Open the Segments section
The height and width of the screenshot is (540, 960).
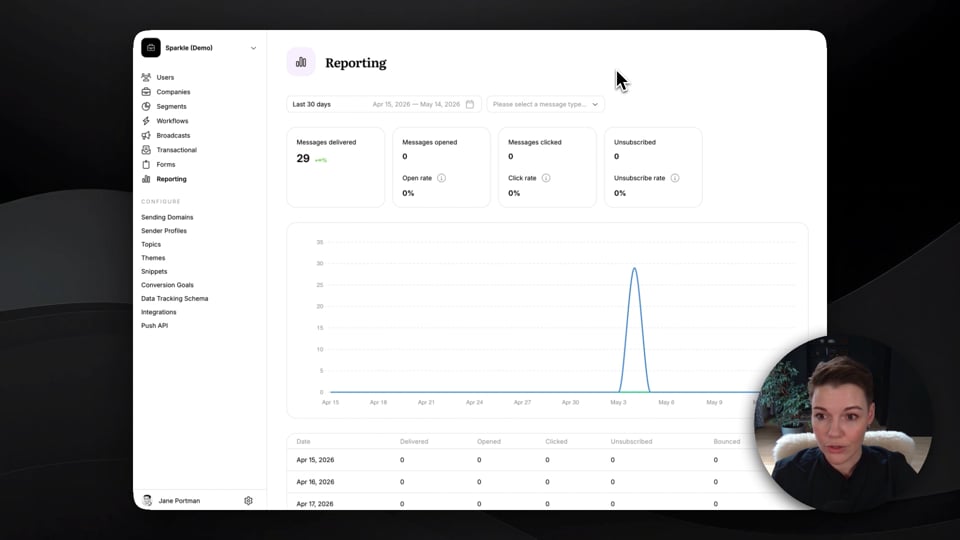pyautogui.click(x=171, y=107)
